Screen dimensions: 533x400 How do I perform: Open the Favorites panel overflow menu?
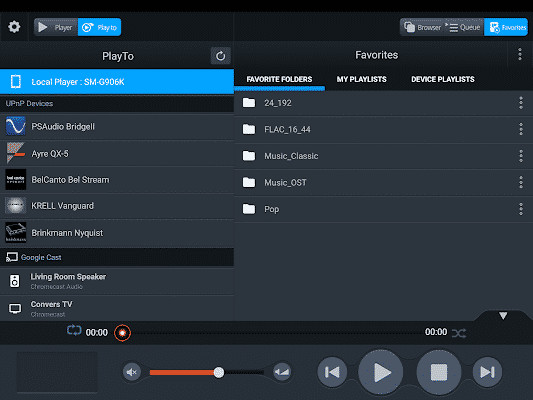[520, 54]
